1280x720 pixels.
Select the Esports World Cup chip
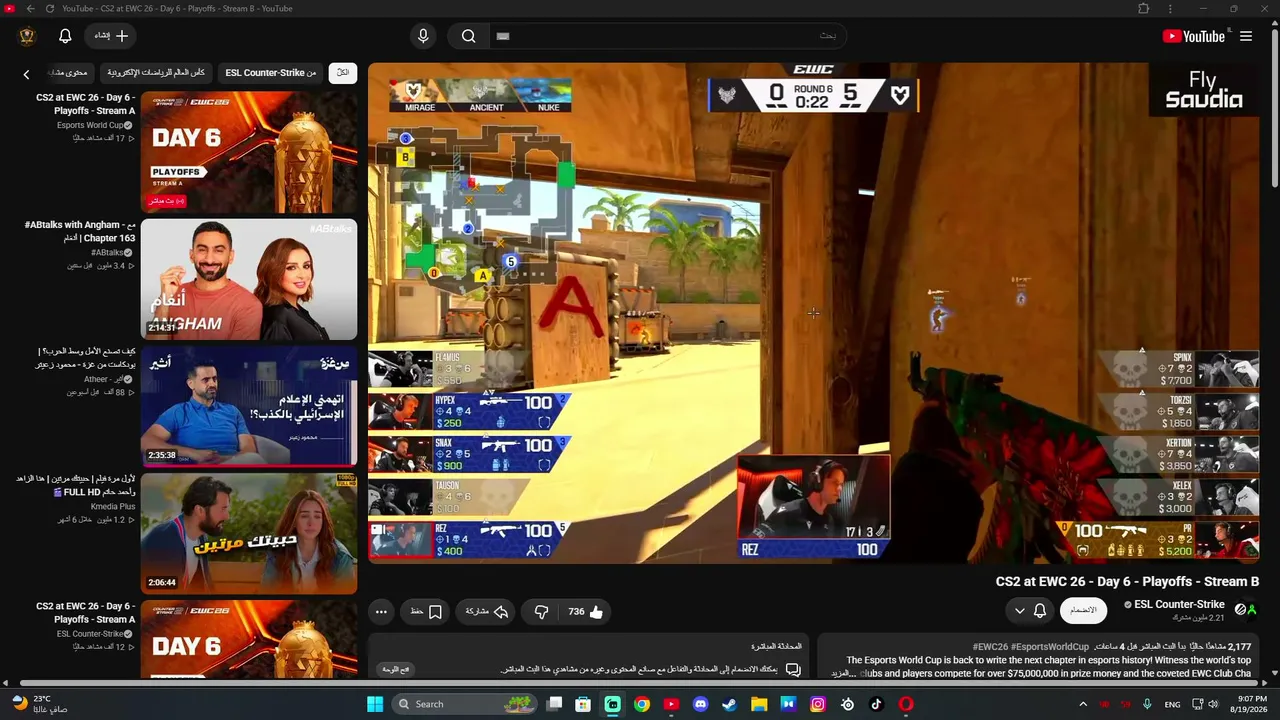point(156,73)
